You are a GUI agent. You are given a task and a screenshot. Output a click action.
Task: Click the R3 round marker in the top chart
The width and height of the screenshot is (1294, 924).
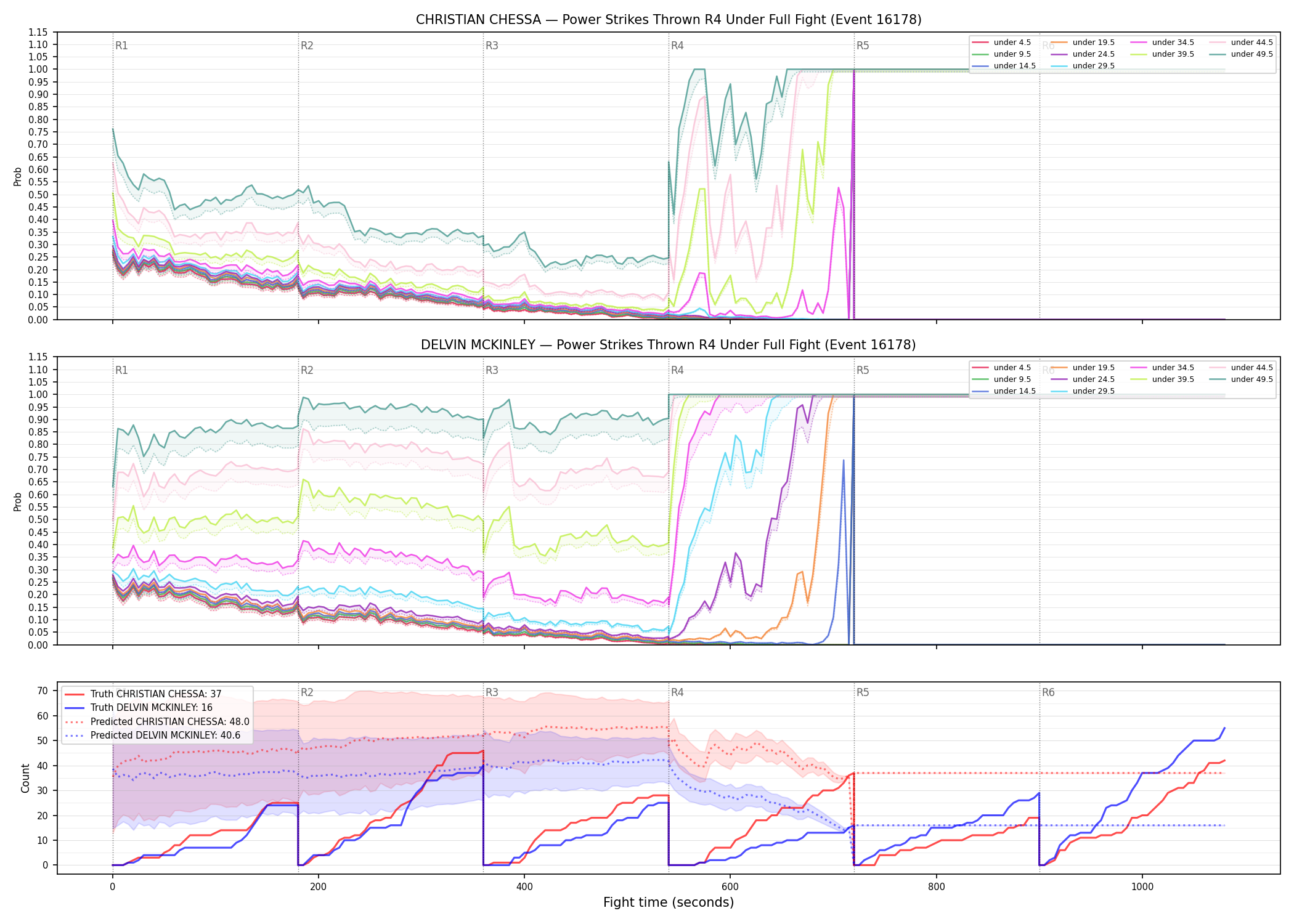click(492, 46)
